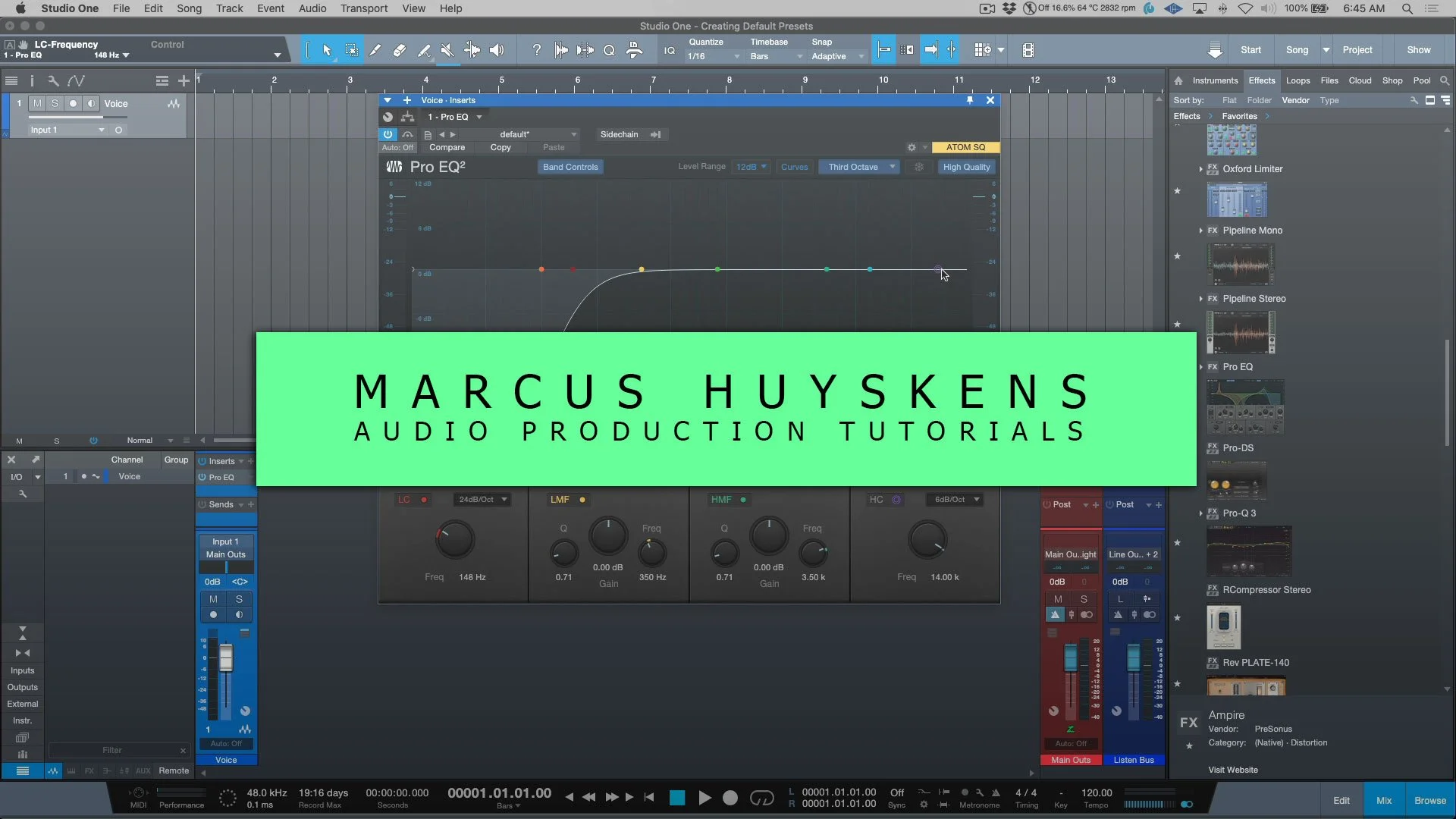This screenshot has height=819, width=1456.
Task: Select the Listen (speaker) tool
Action: point(497,50)
